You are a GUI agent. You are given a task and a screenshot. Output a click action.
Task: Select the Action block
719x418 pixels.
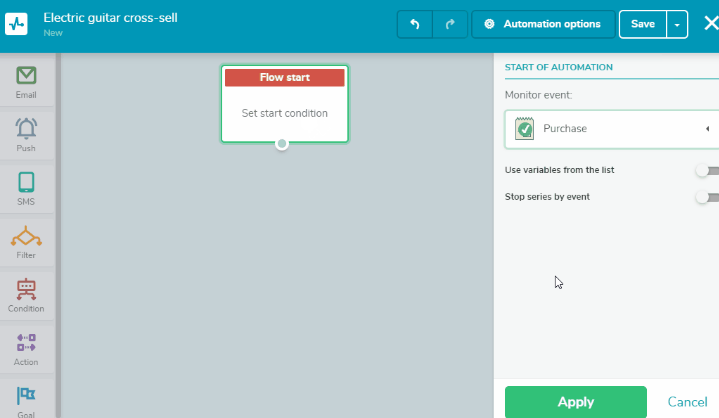pos(26,349)
